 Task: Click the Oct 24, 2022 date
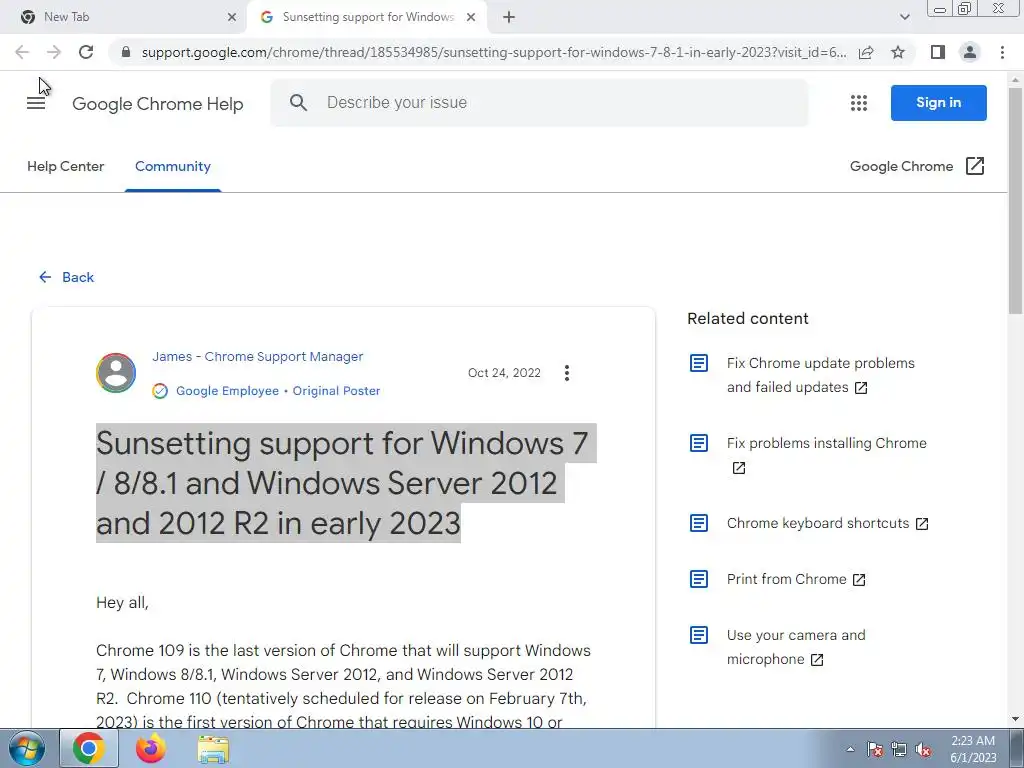tap(504, 373)
